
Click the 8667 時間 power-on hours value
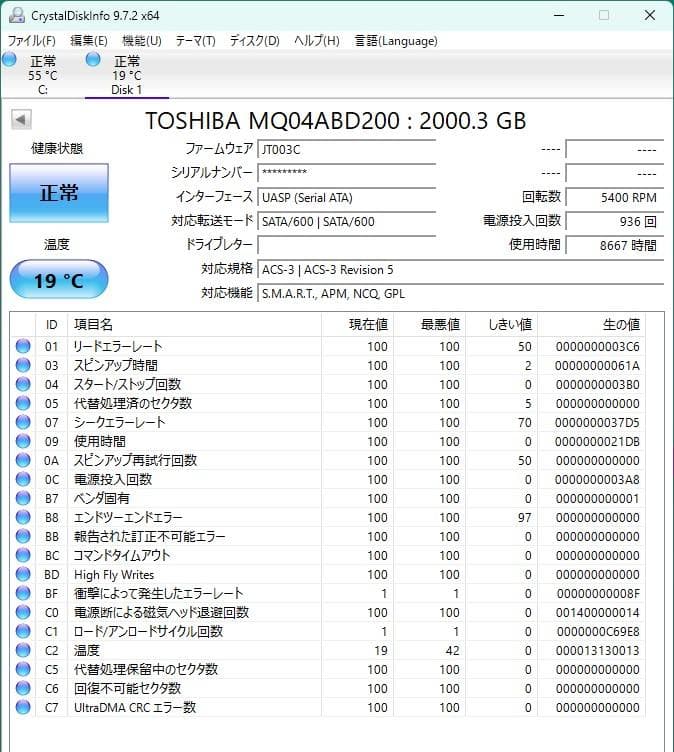click(615, 245)
